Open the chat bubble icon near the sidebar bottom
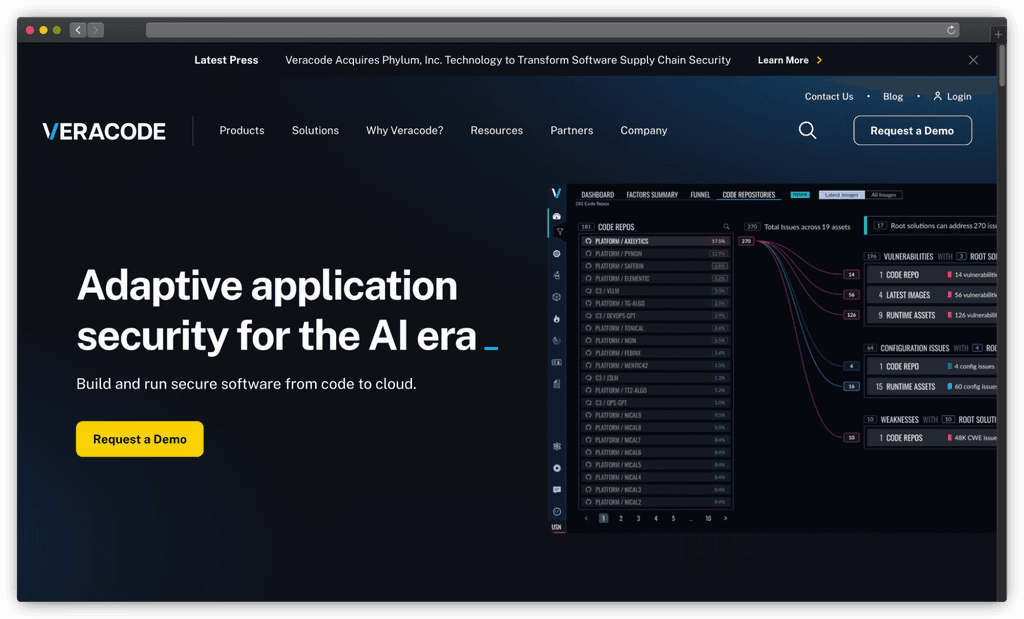 [x=556, y=487]
